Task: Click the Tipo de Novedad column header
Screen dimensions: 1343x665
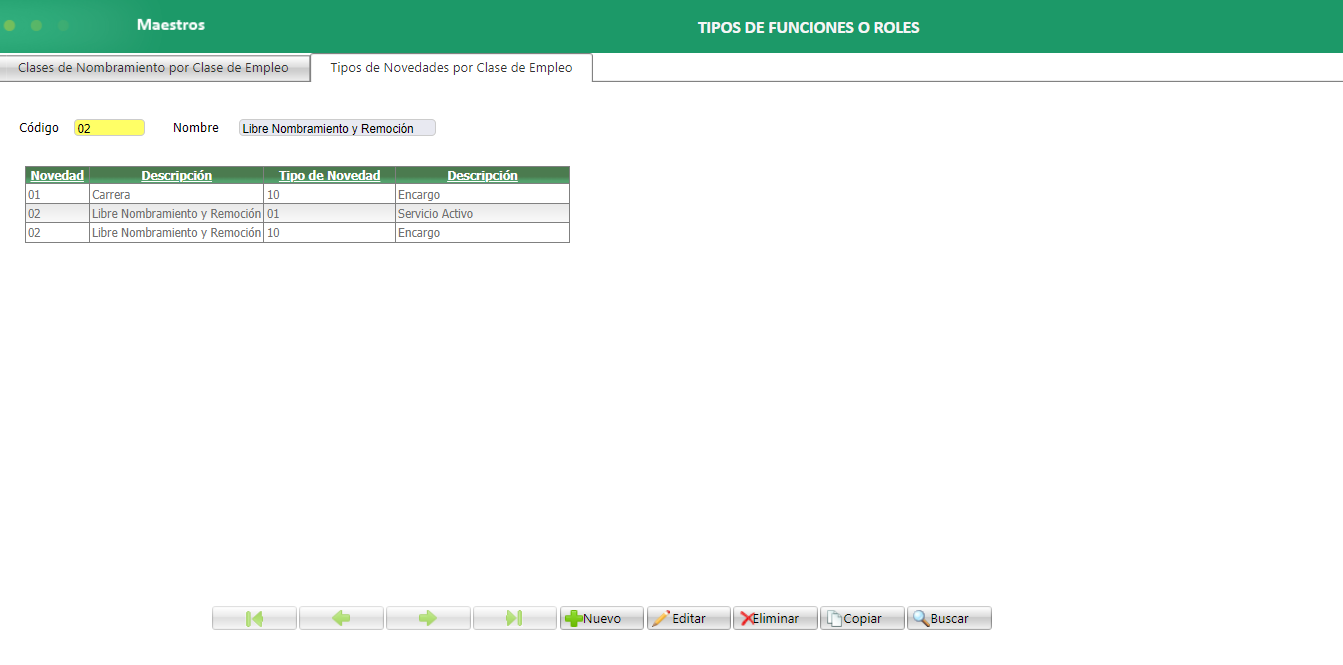Action: [328, 175]
